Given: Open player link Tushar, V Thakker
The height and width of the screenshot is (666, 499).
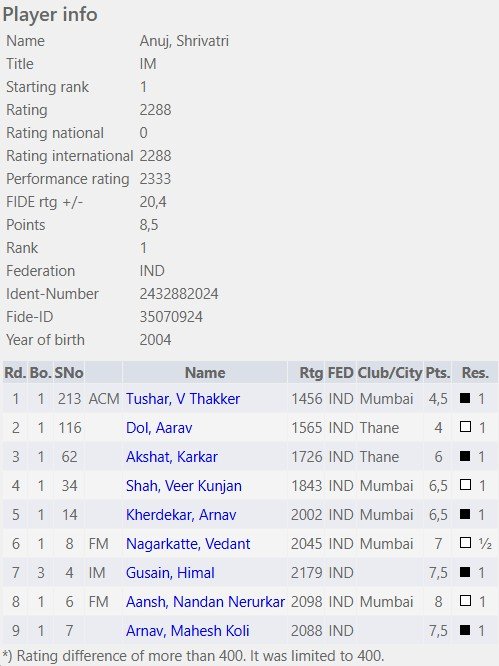Looking at the screenshot, I should 183,399.
